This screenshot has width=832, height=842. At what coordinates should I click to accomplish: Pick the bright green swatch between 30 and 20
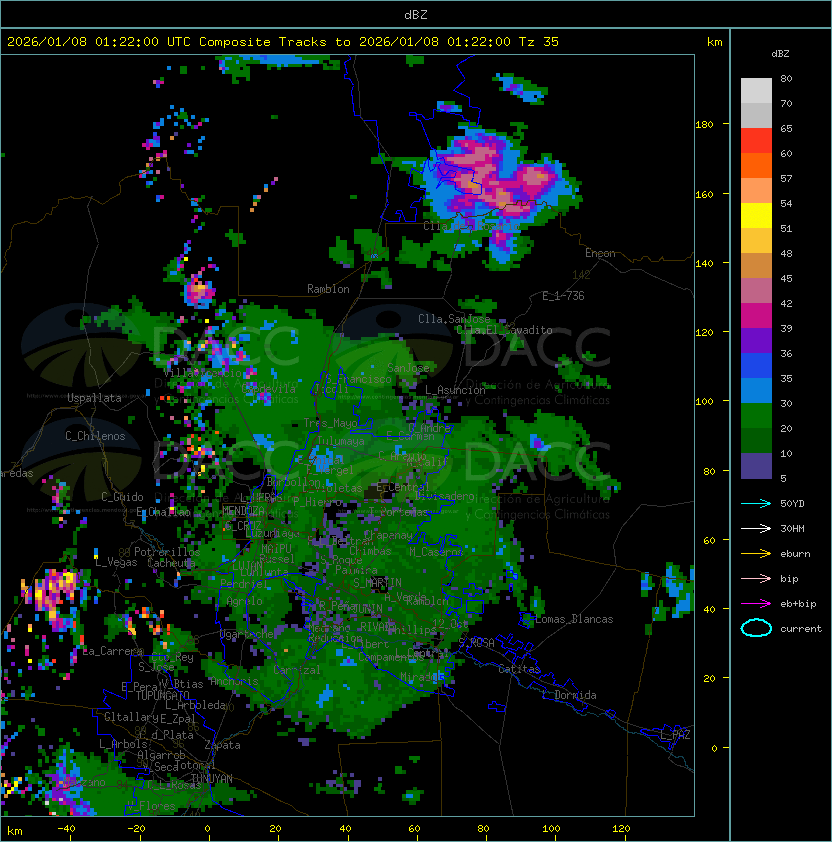[x=756, y=416]
